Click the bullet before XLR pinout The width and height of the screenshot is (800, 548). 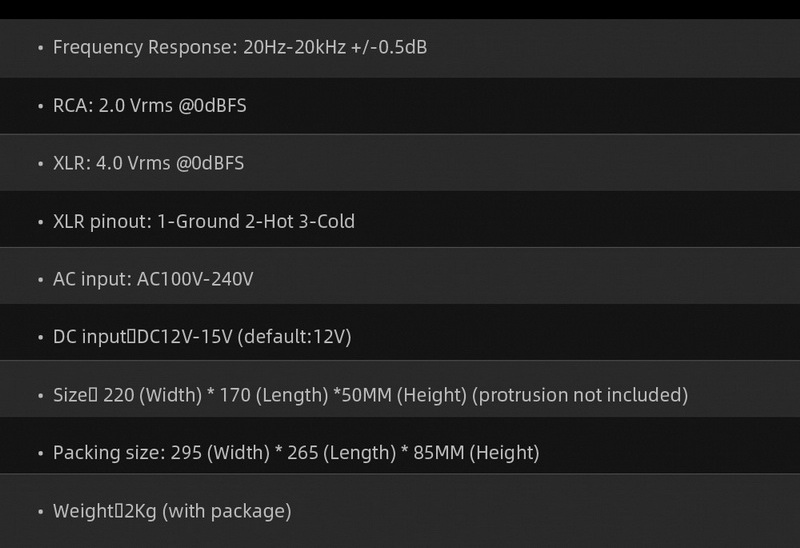point(40,222)
